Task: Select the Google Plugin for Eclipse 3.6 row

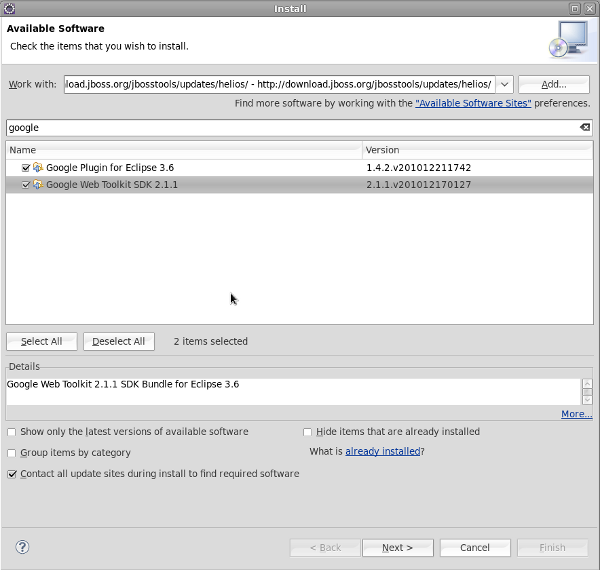Action: coord(299,168)
